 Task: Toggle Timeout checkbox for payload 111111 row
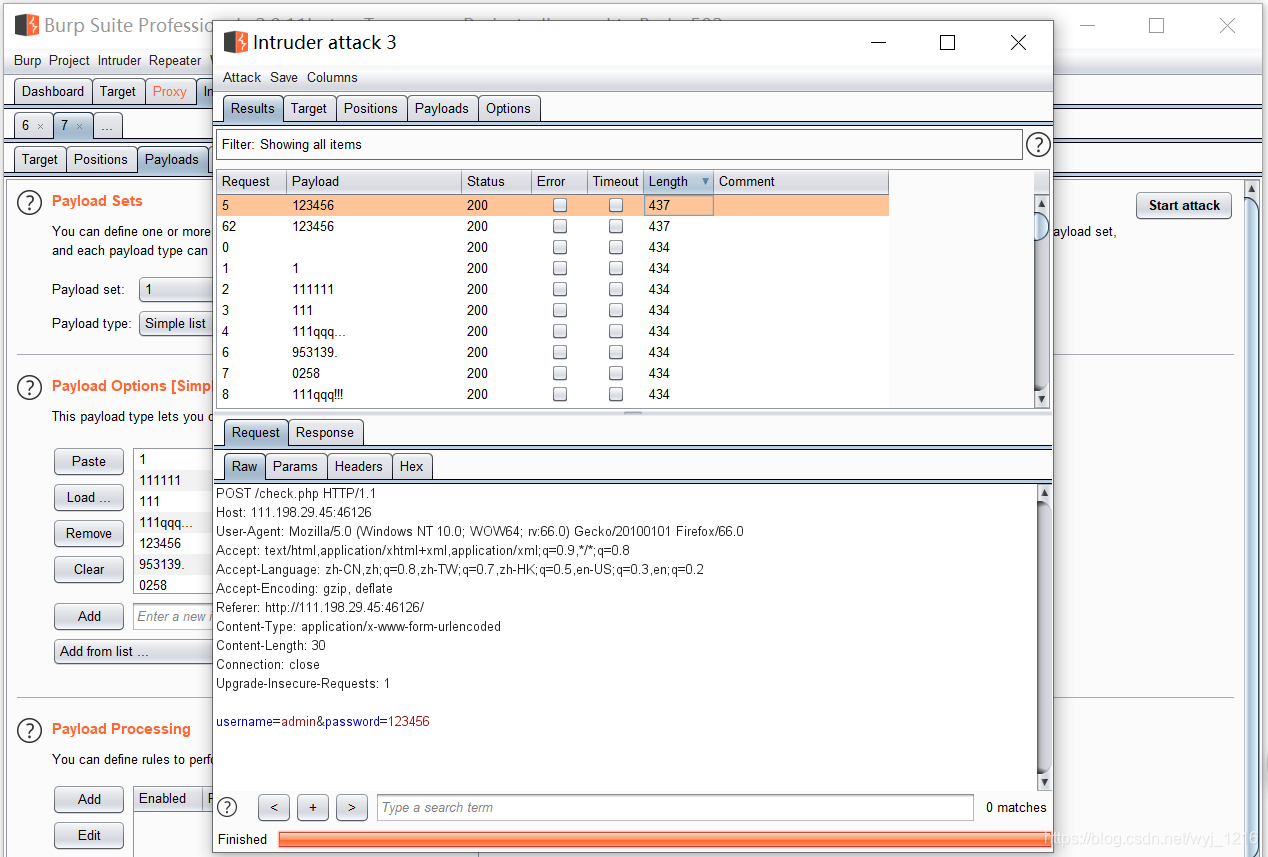click(616, 289)
